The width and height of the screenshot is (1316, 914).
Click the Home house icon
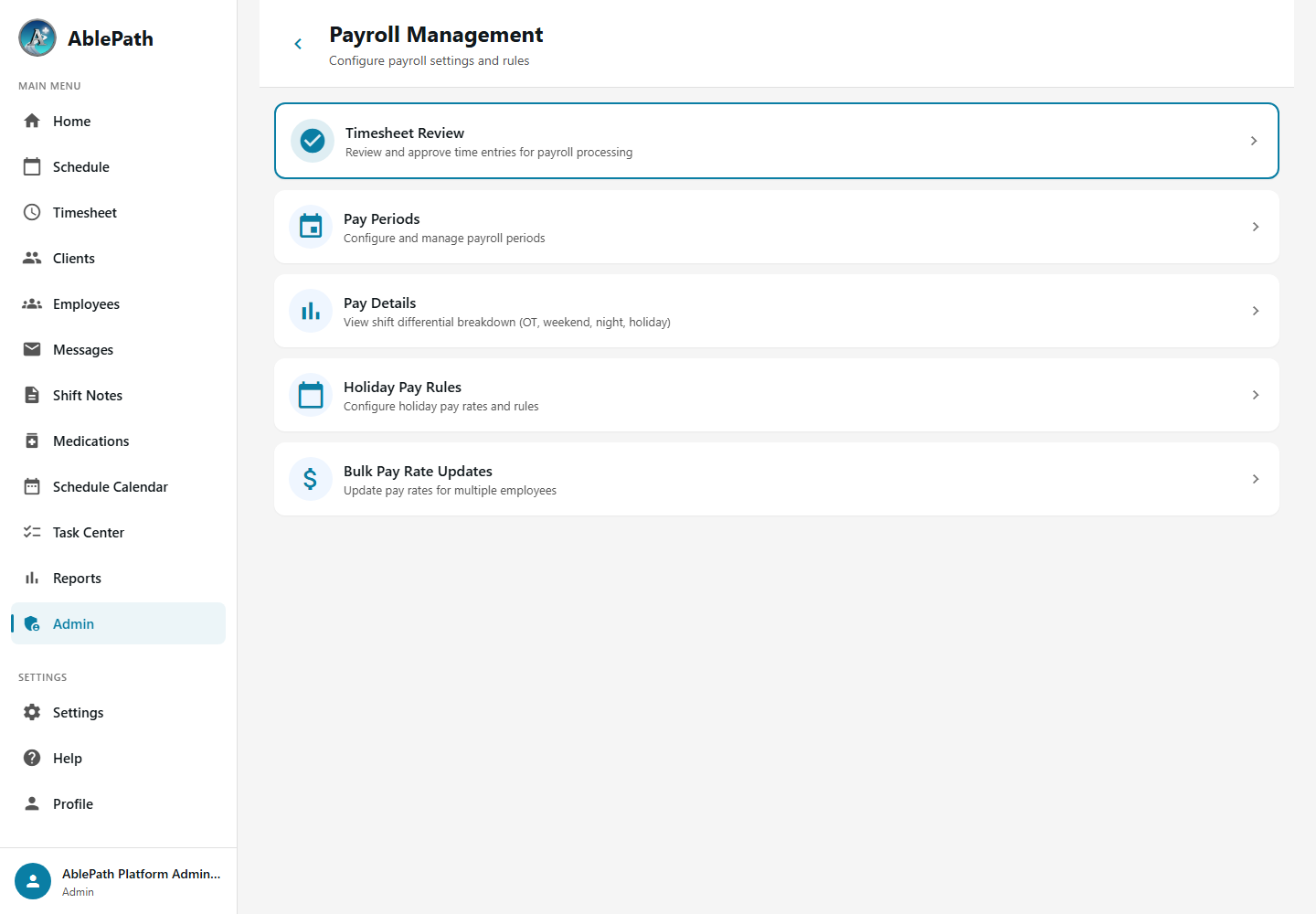tap(32, 121)
